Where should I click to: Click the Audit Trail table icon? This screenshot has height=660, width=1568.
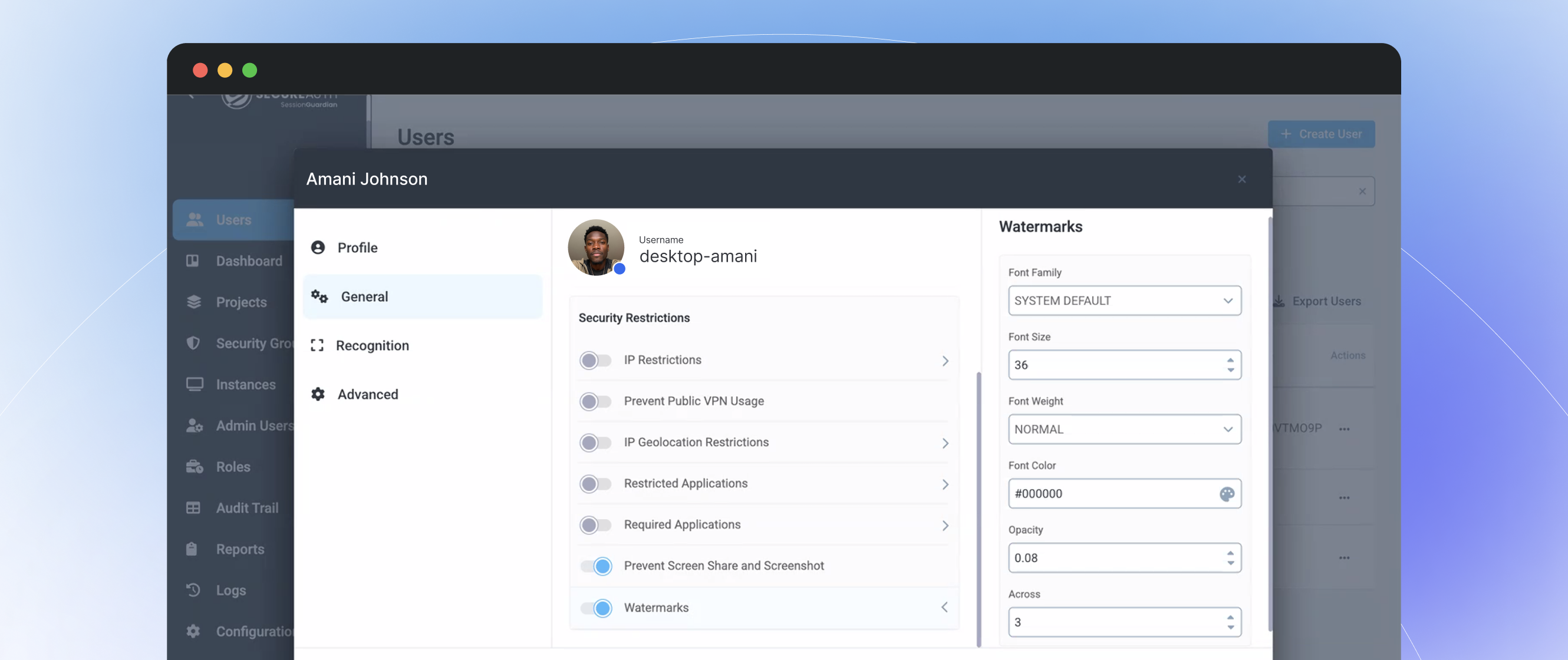pos(193,508)
